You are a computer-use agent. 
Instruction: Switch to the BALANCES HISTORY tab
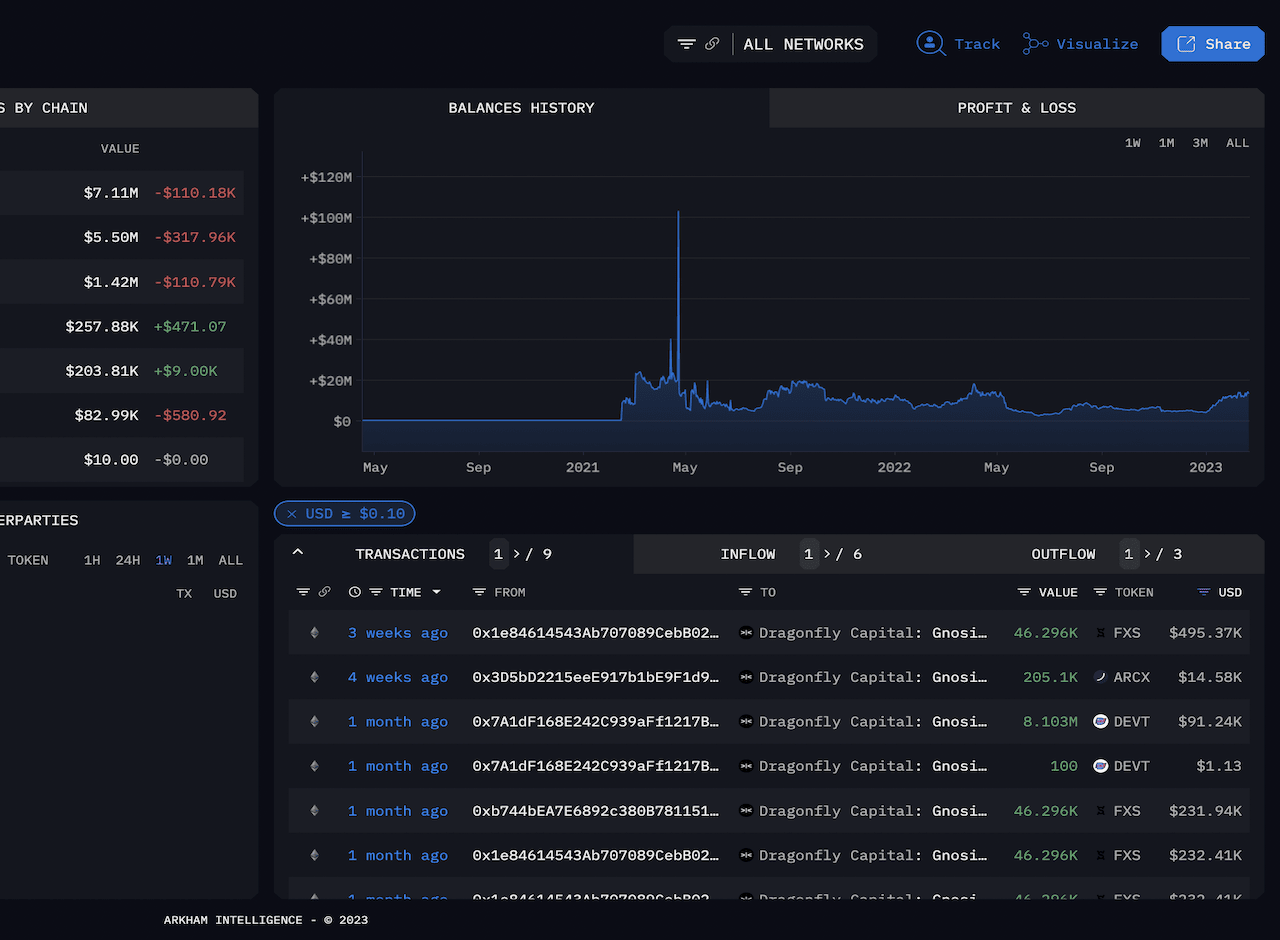click(521, 108)
